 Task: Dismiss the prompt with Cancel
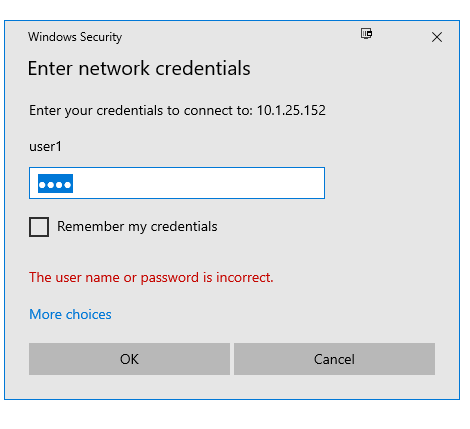[x=334, y=359]
